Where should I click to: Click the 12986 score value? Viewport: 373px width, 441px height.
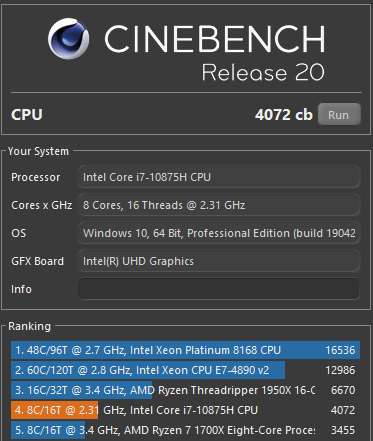click(340, 370)
